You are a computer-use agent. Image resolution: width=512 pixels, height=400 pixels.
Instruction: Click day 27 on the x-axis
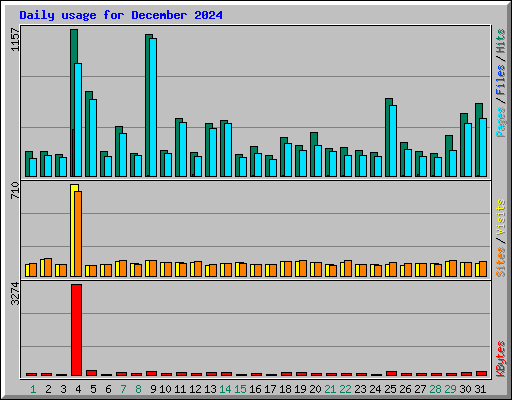click(420, 389)
